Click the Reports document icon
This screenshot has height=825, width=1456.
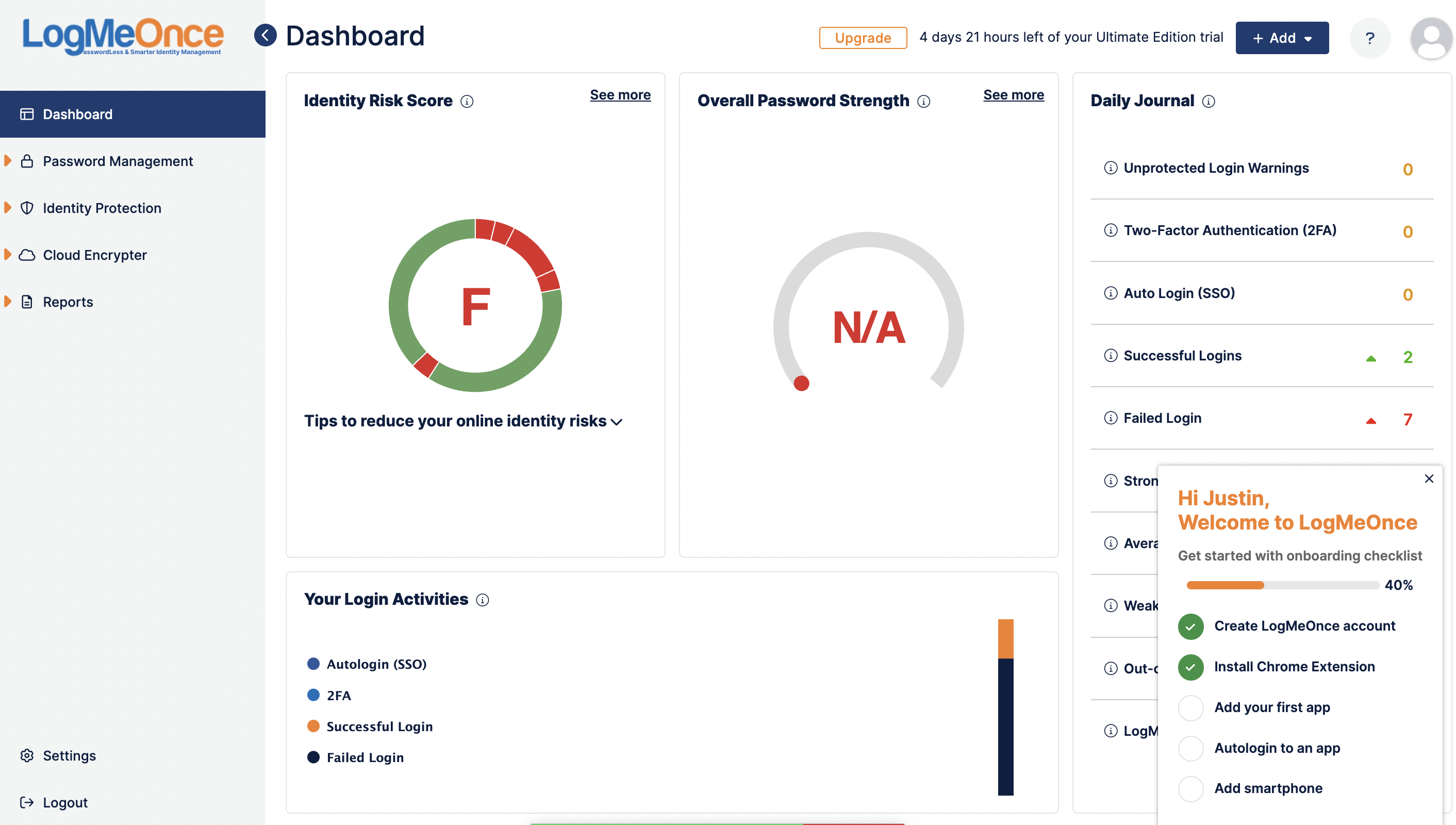27,302
